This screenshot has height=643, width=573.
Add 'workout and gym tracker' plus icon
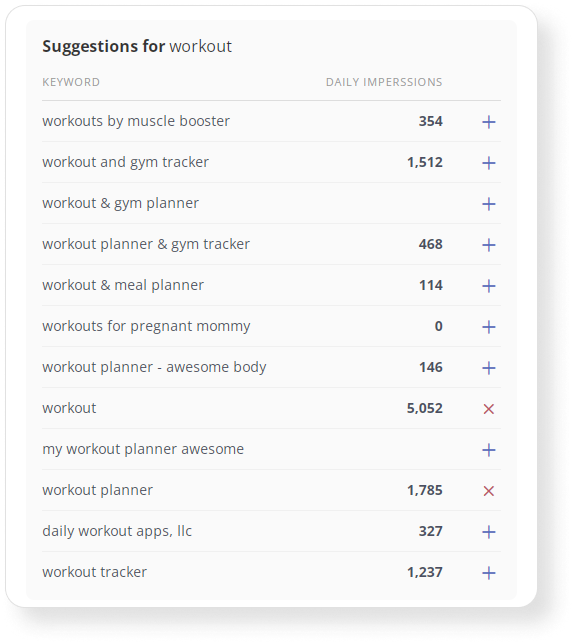[489, 163]
